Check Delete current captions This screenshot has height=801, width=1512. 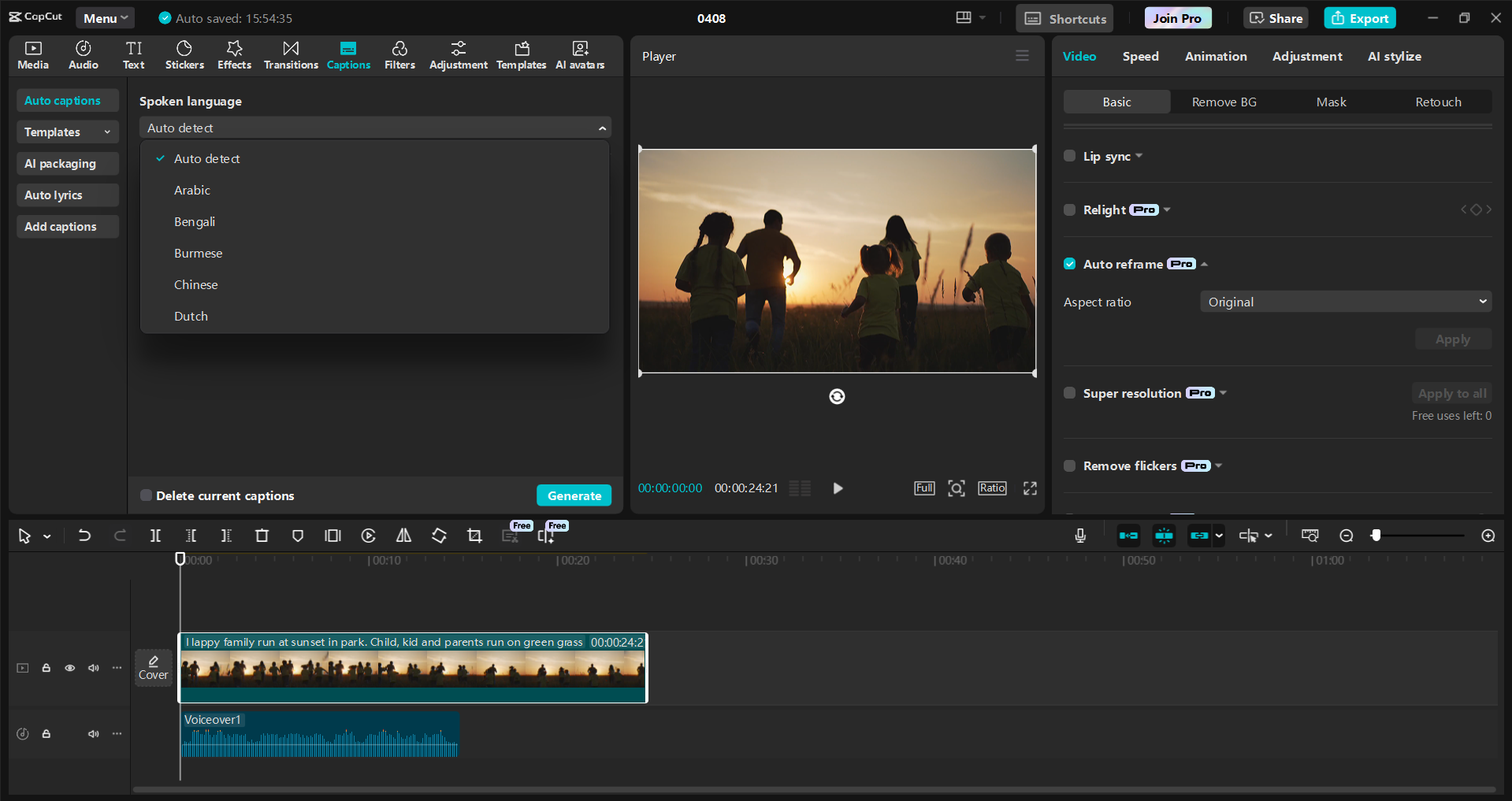click(x=146, y=495)
